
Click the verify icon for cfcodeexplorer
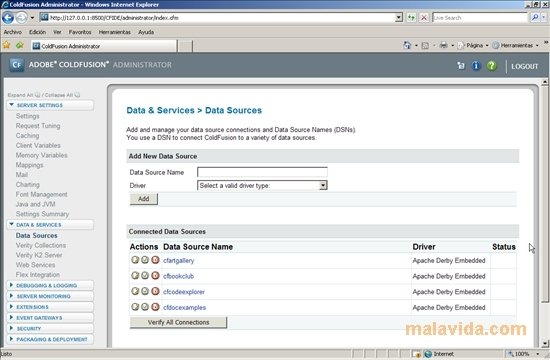(x=145, y=291)
